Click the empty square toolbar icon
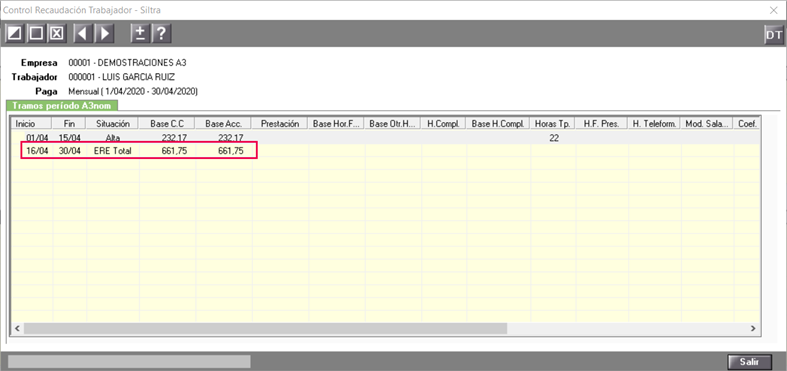This screenshot has width=787, height=371. pyautogui.click(x=36, y=34)
